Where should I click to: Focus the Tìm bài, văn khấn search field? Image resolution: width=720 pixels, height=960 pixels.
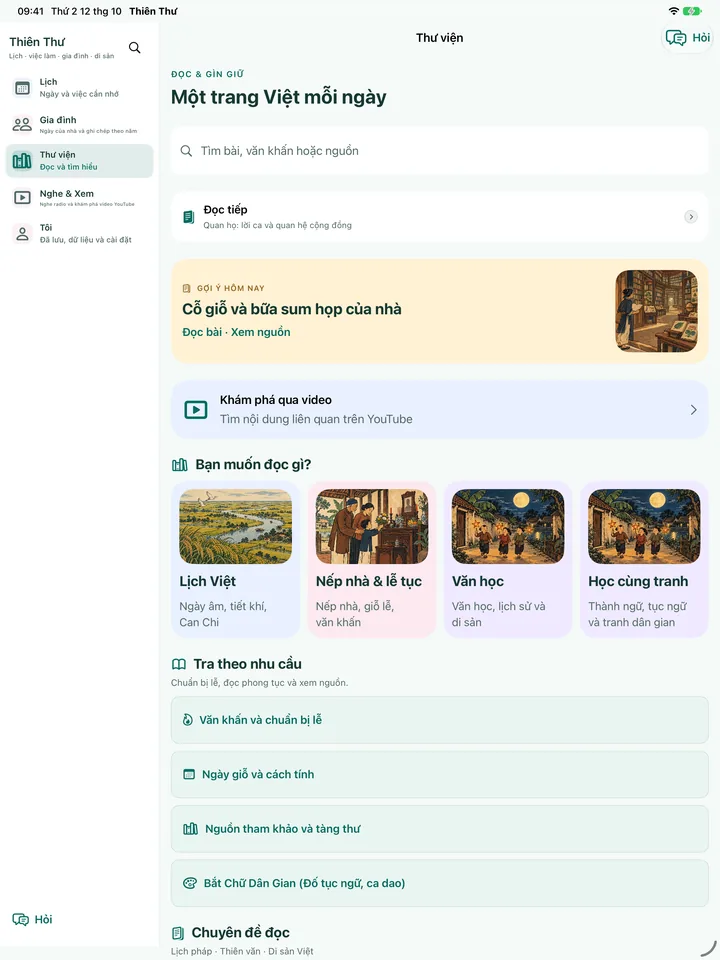coord(440,151)
